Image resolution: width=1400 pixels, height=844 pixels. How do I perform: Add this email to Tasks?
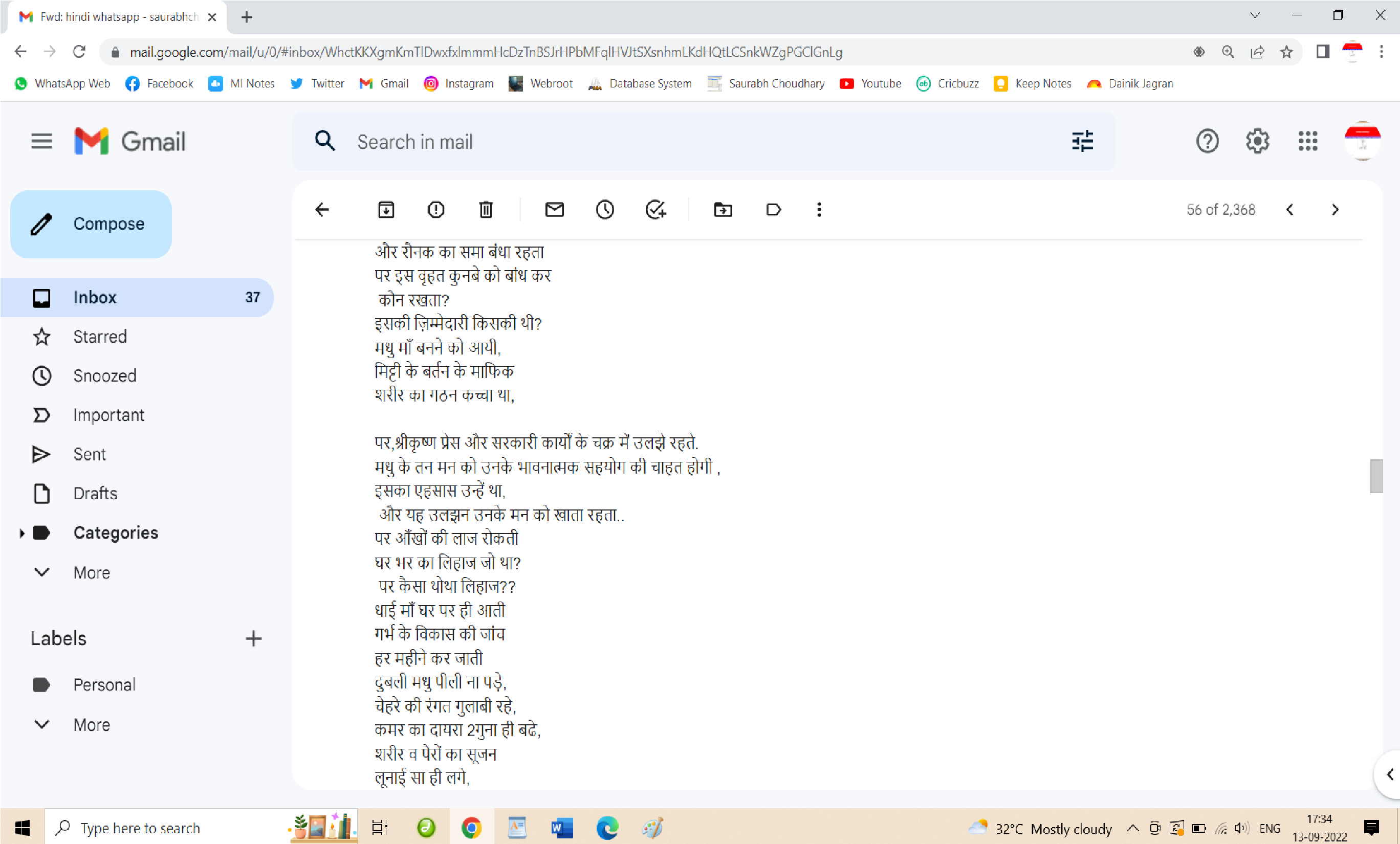coord(655,210)
